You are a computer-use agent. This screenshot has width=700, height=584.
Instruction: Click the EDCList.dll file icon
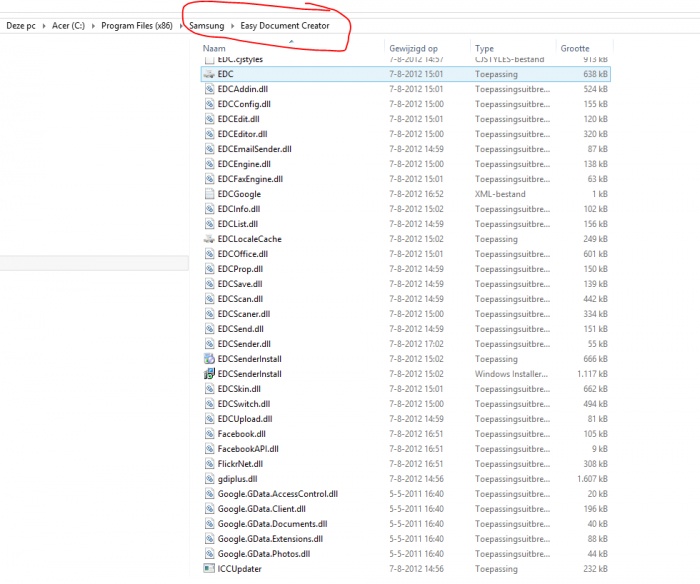click(209, 224)
